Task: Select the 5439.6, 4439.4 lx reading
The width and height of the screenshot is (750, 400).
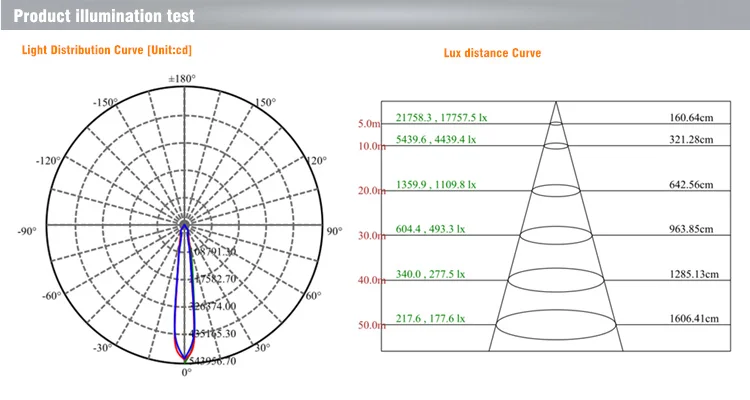Action: click(x=436, y=139)
